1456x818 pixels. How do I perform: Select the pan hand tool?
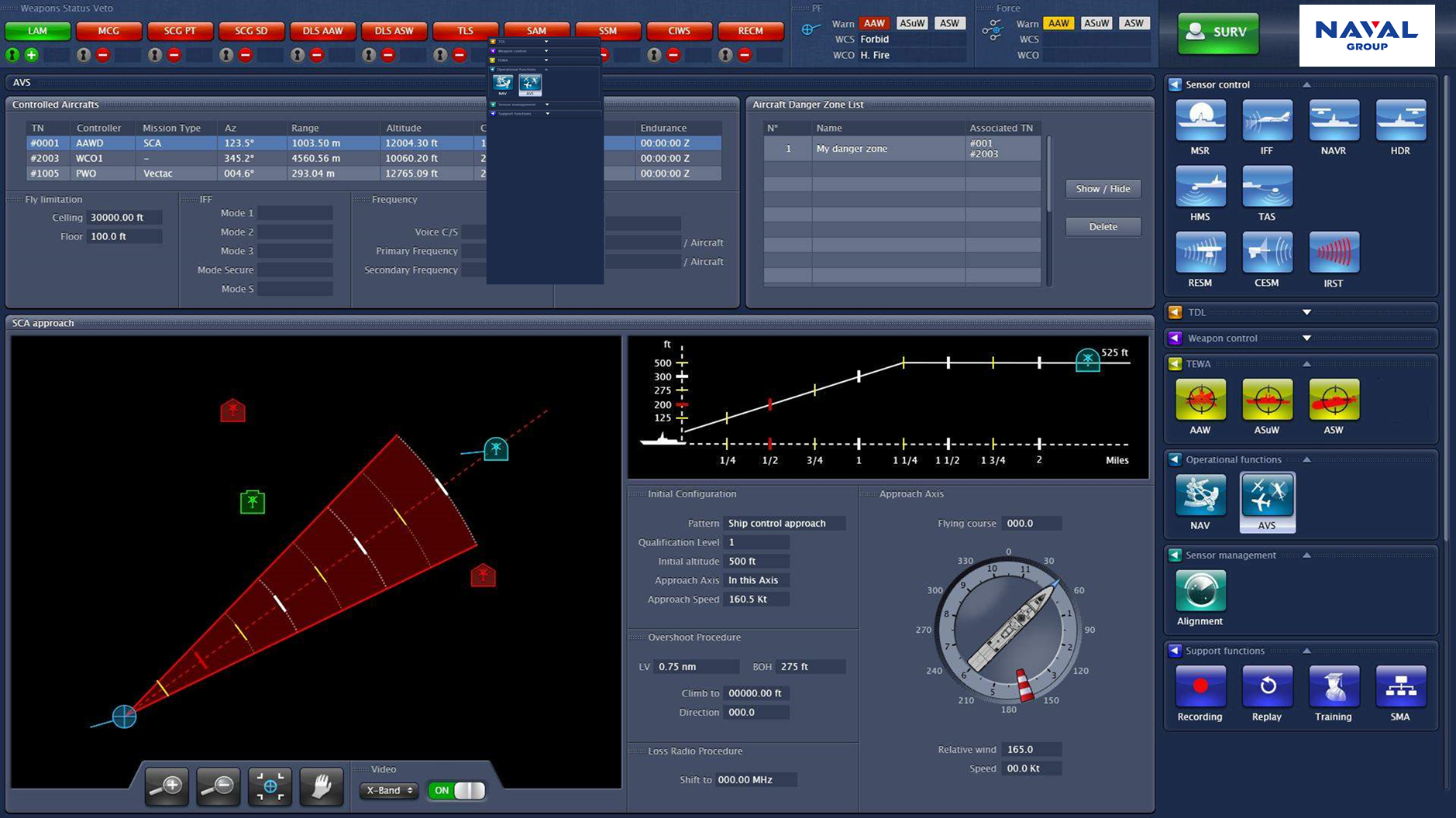click(321, 787)
